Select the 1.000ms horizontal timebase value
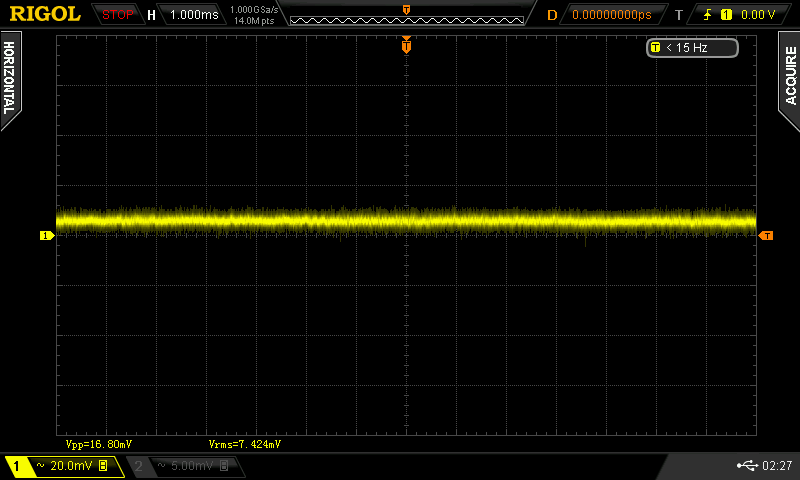Viewport: 800px width, 480px height. [194, 15]
